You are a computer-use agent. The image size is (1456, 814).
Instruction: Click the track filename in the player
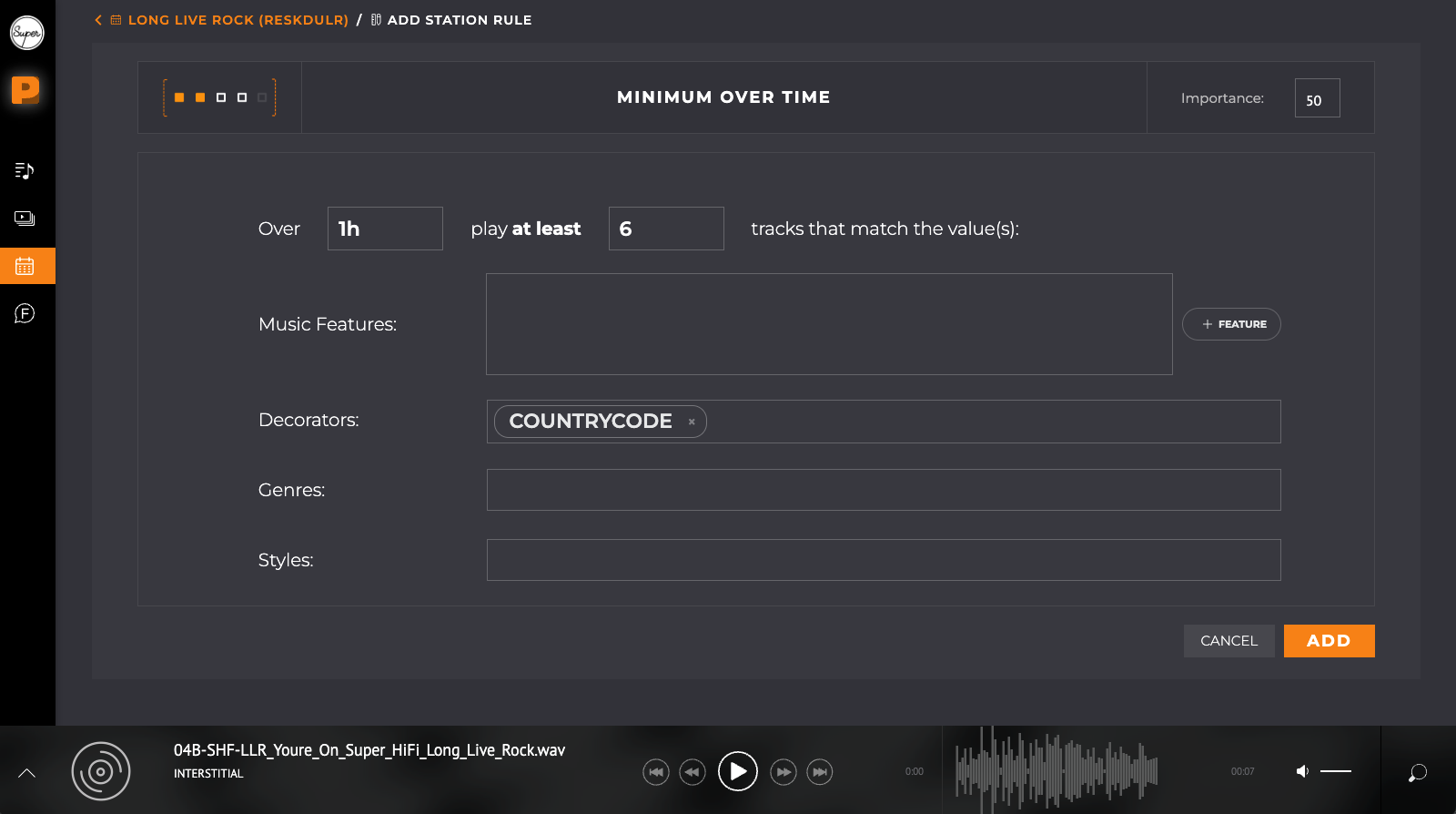(x=369, y=750)
